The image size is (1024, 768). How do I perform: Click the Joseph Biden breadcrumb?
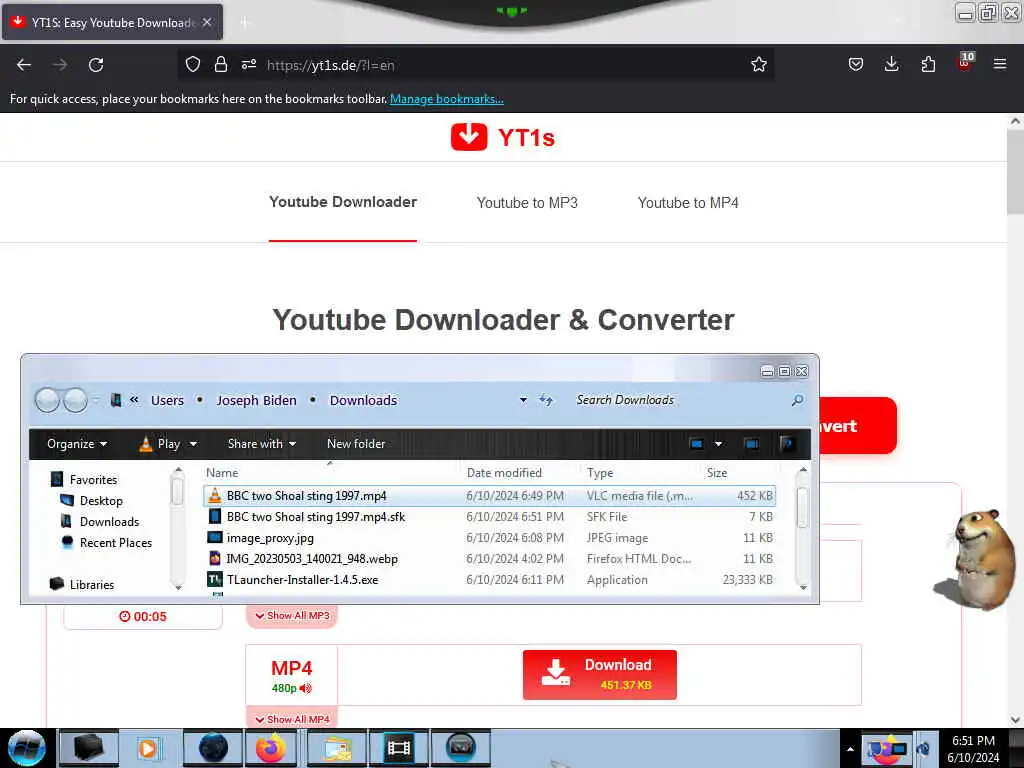(x=257, y=400)
